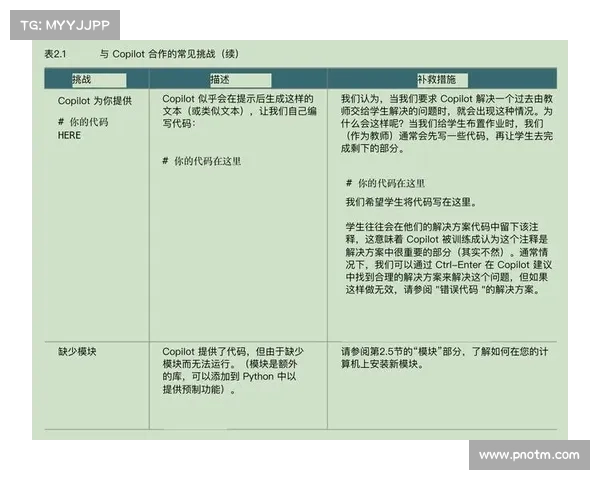Click "# 你的代码在这里" in the remedy column
This screenshot has width=600, height=480.
tap(385, 183)
